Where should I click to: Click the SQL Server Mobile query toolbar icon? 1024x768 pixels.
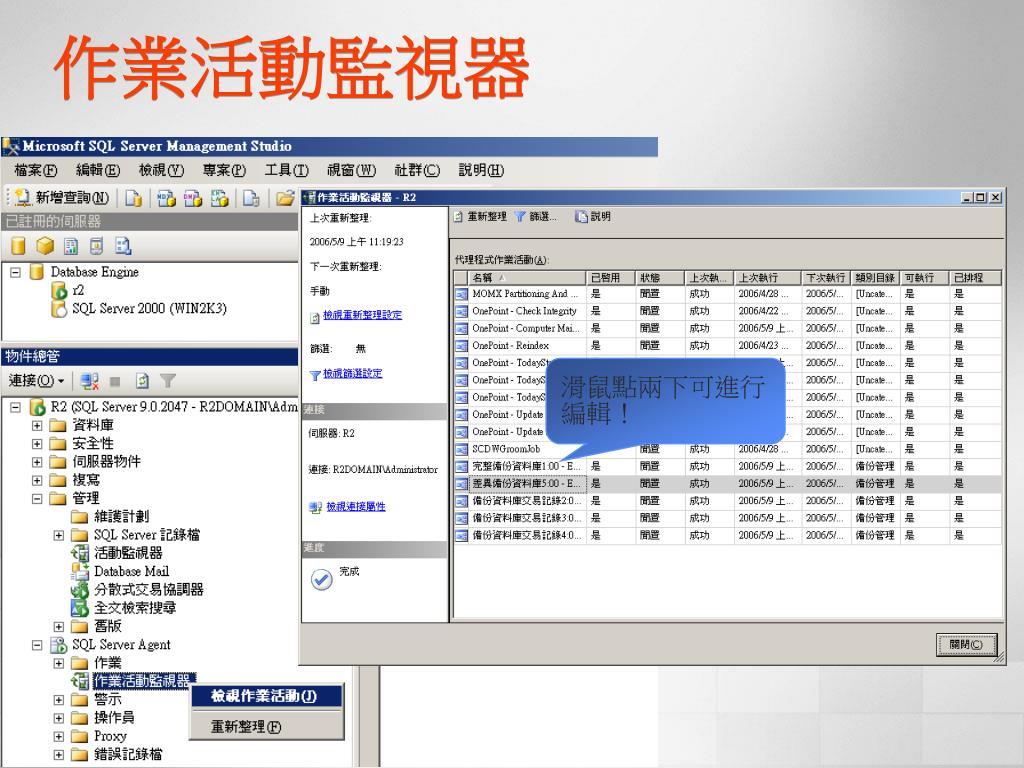click(x=251, y=197)
